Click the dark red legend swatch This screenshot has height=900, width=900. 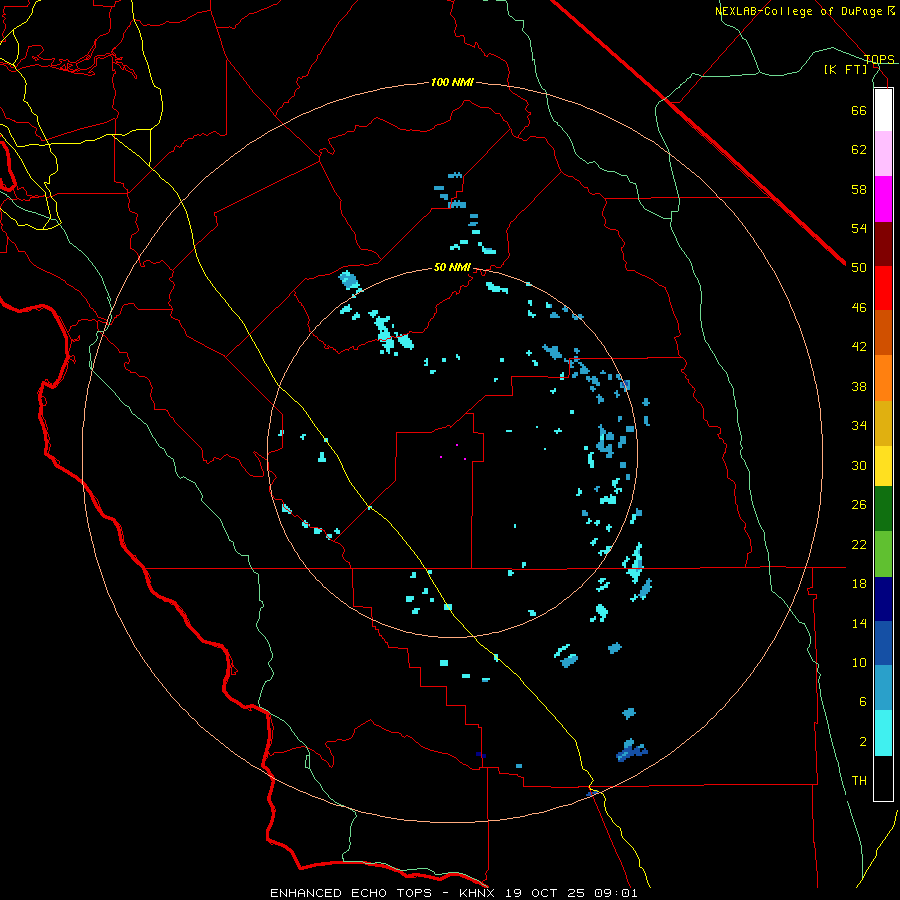click(x=883, y=244)
